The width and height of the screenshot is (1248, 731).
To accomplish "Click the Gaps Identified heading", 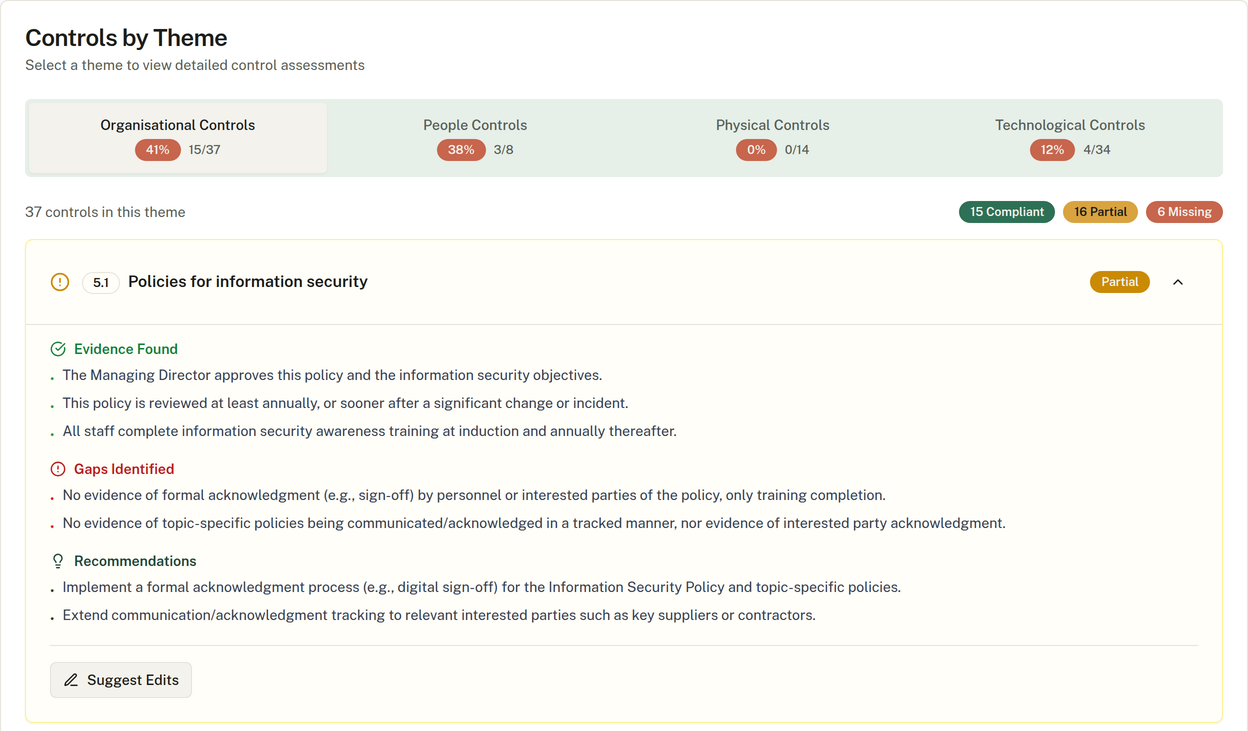I will [124, 469].
